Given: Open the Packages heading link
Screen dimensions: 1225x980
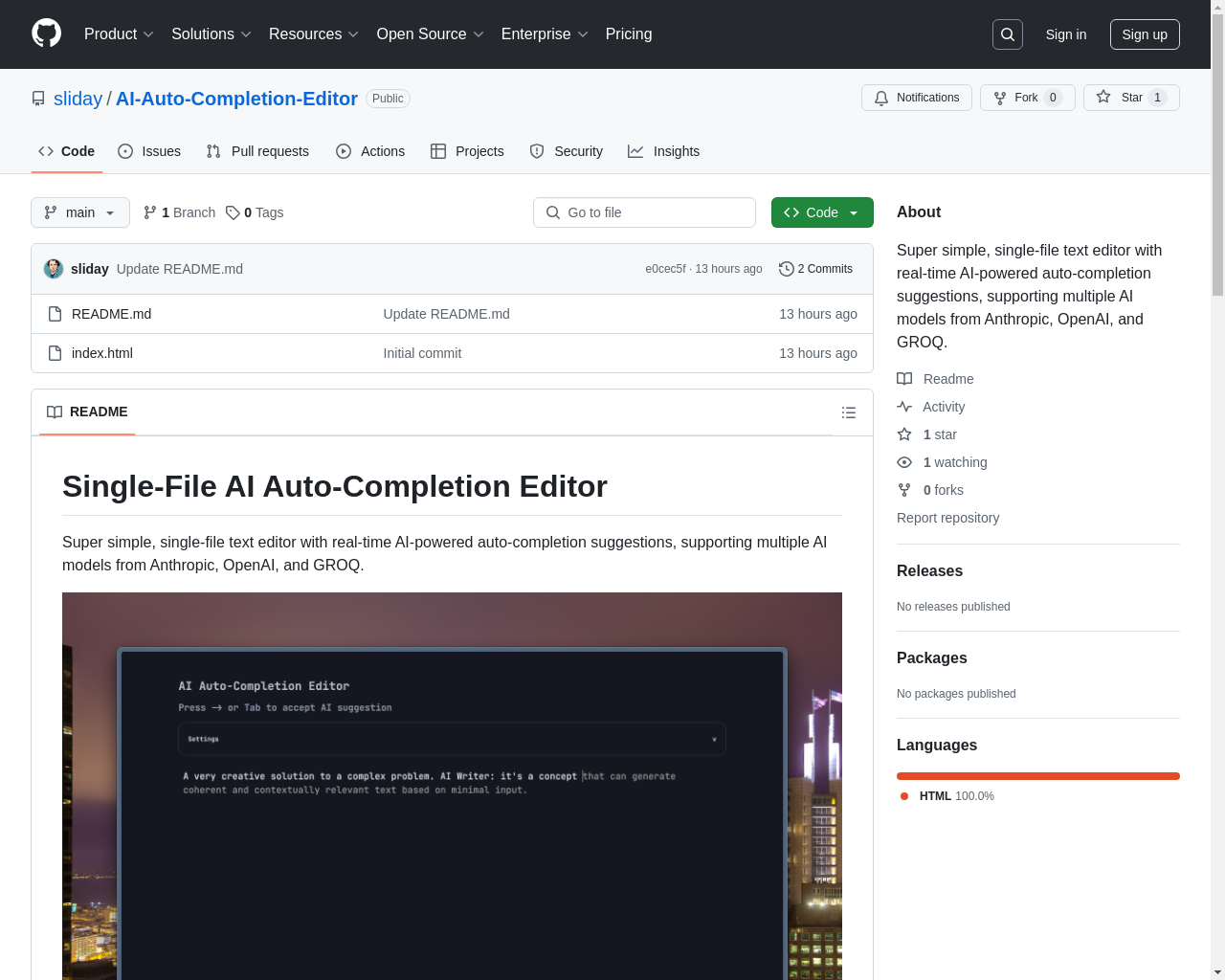Looking at the screenshot, I should click(931, 657).
